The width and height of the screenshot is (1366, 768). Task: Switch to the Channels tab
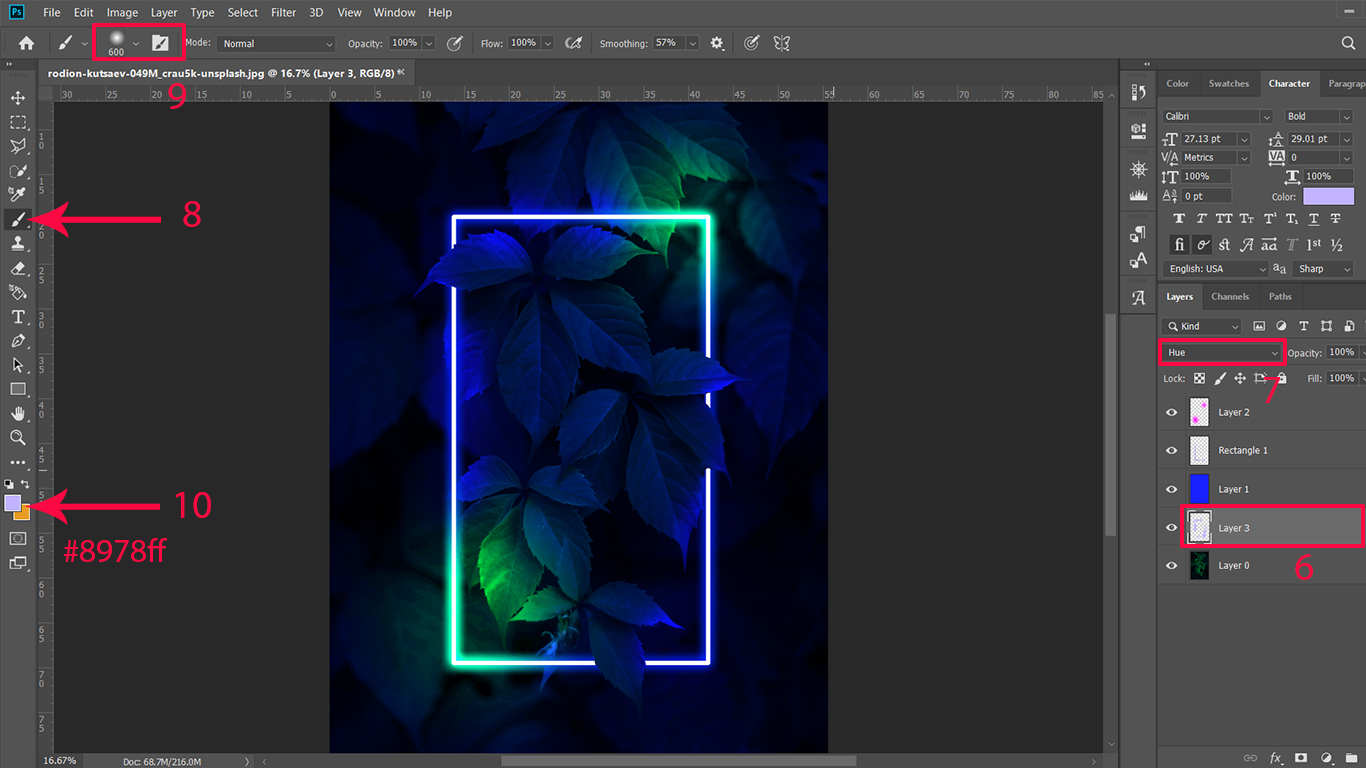(x=1229, y=297)
